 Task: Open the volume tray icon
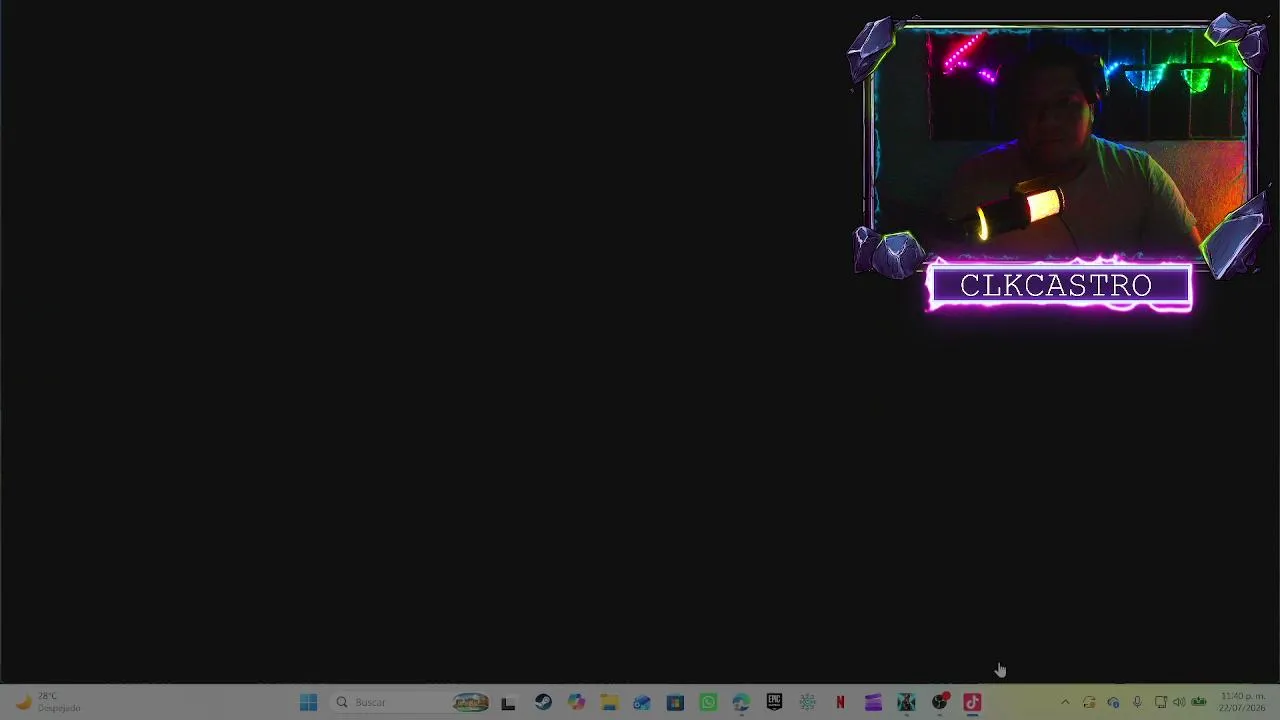[1179, 702]
